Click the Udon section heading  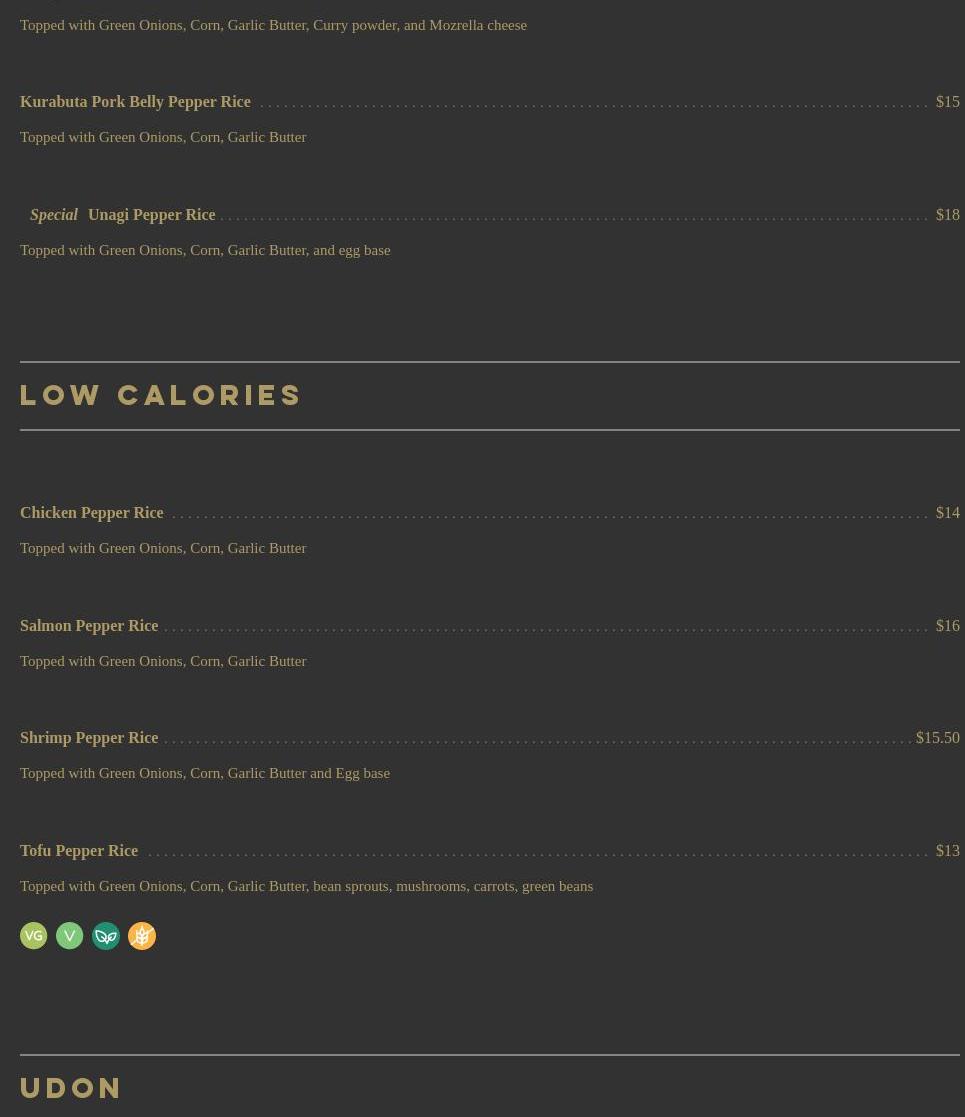pyautogui.click(x=71, y=1087)
